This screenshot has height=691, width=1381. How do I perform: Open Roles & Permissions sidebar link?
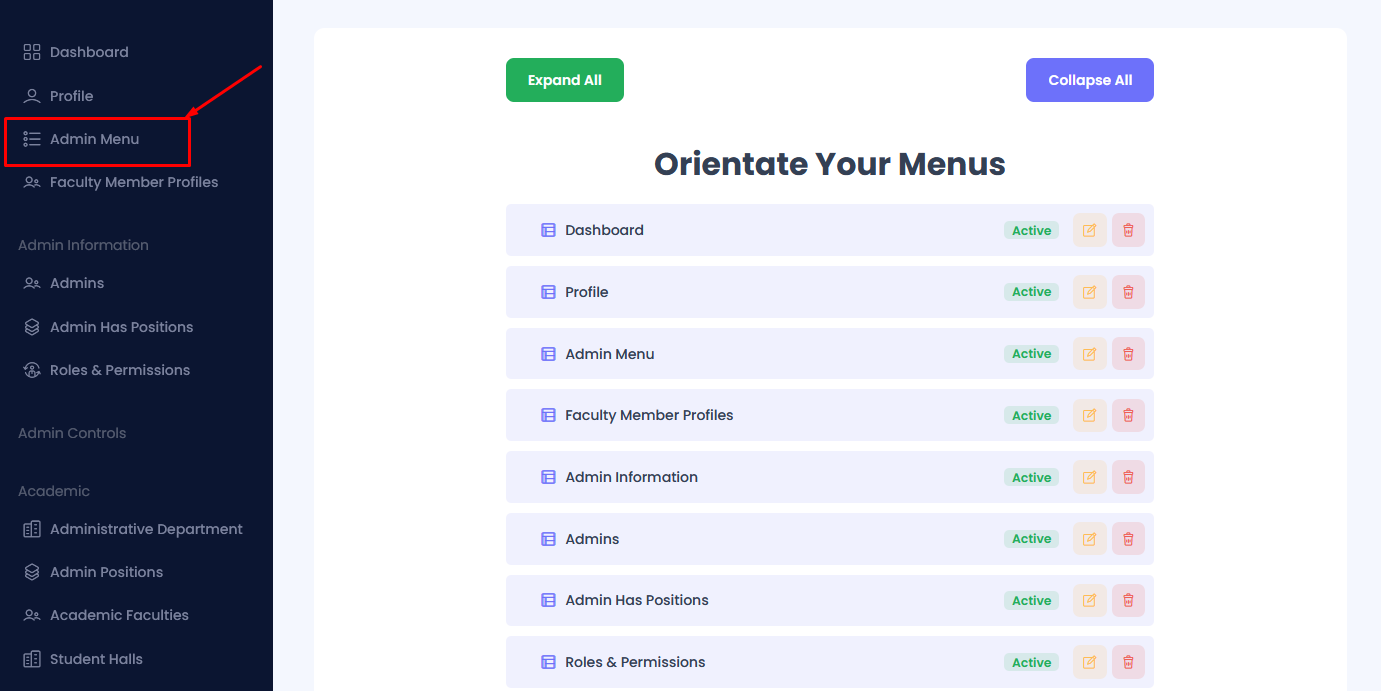(119, 370)
